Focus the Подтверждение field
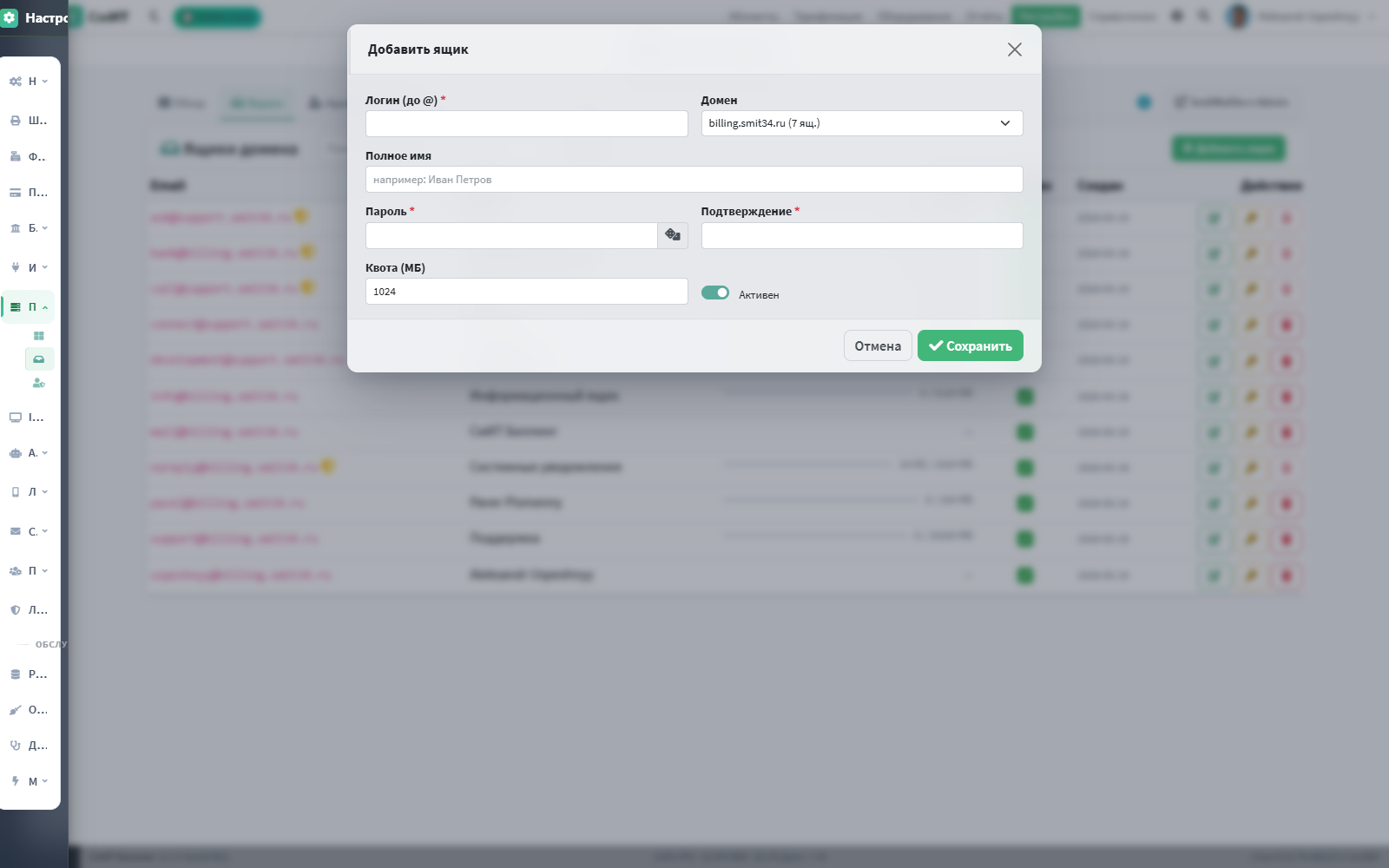The image size is (1389, 868). coord(862,235)
